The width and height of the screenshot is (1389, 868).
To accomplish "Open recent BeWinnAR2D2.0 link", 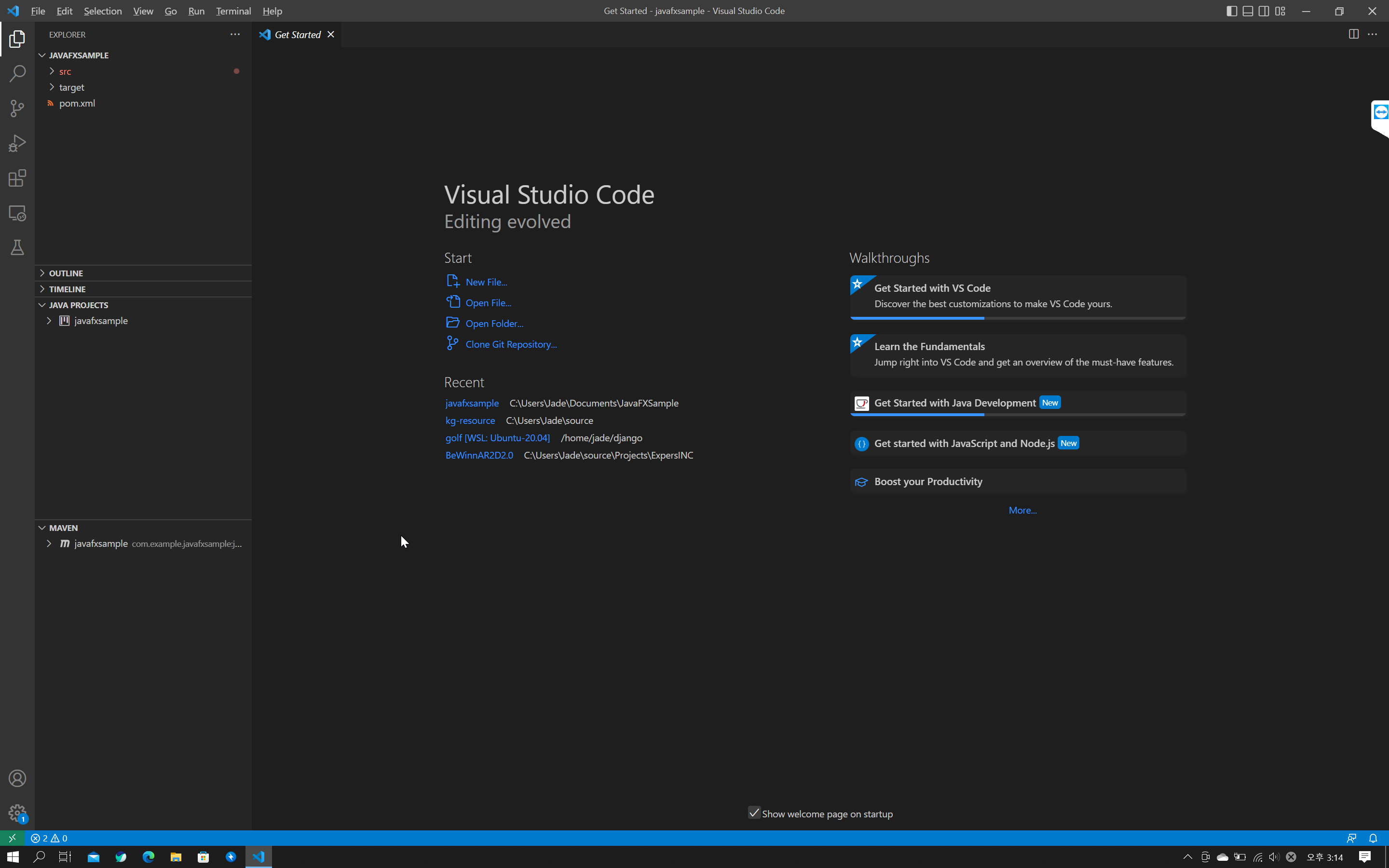I will (x=479, y=455).
